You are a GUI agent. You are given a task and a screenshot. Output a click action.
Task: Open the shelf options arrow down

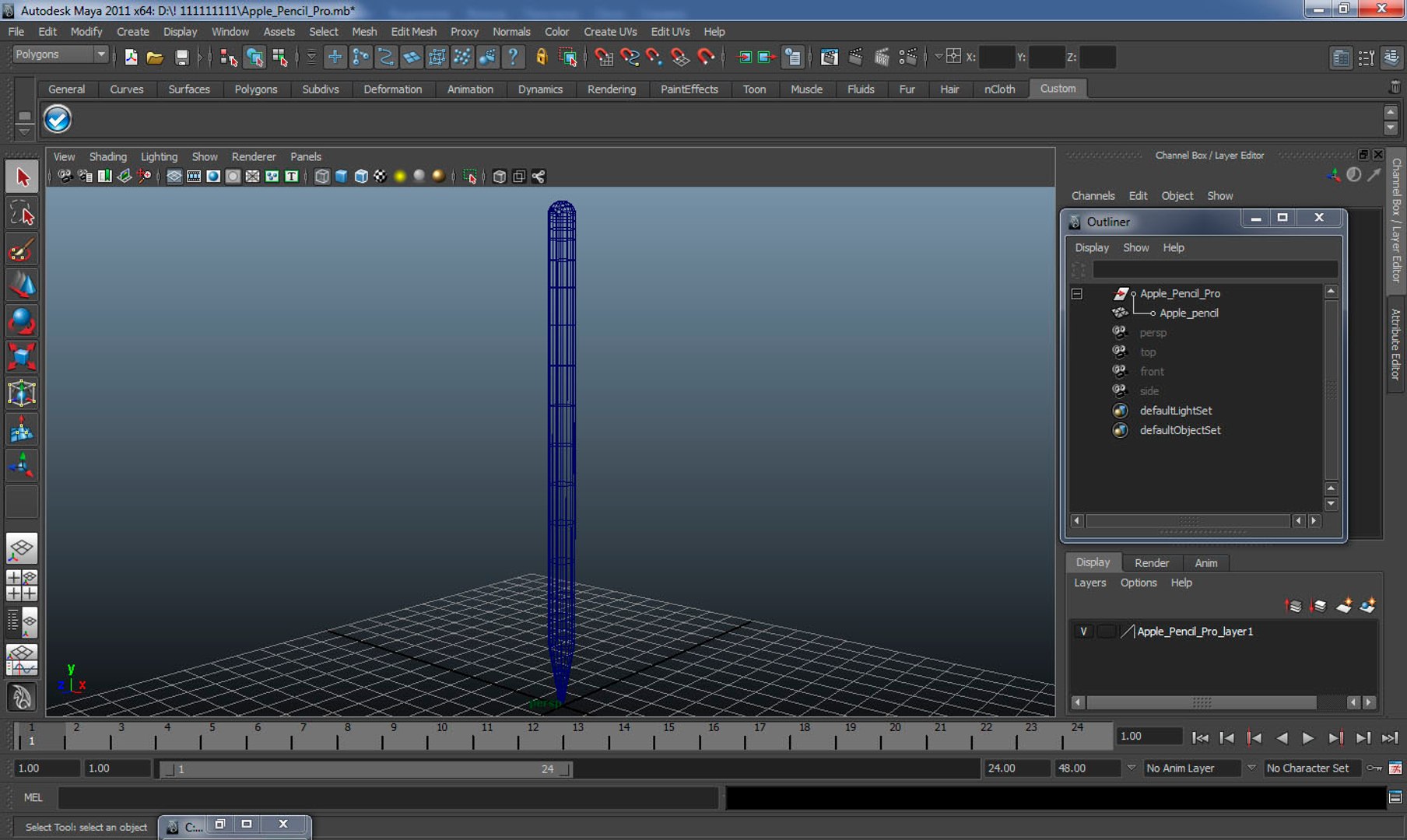pyautogui.click(x=24, y=131)
